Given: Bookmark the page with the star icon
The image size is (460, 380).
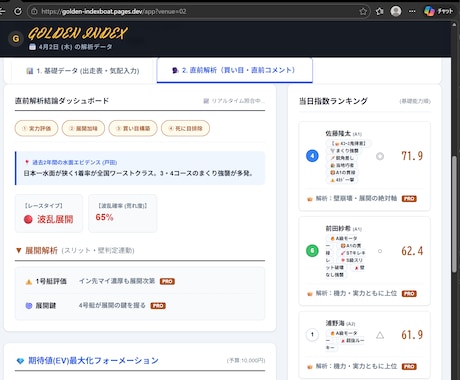Looking at the screenshot, I should coord(363,11).
